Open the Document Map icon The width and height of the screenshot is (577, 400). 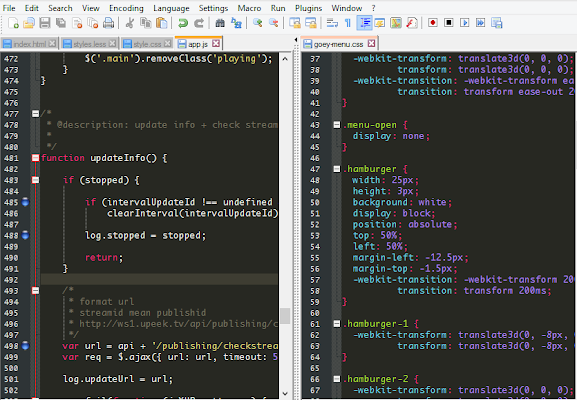[396, 23]
